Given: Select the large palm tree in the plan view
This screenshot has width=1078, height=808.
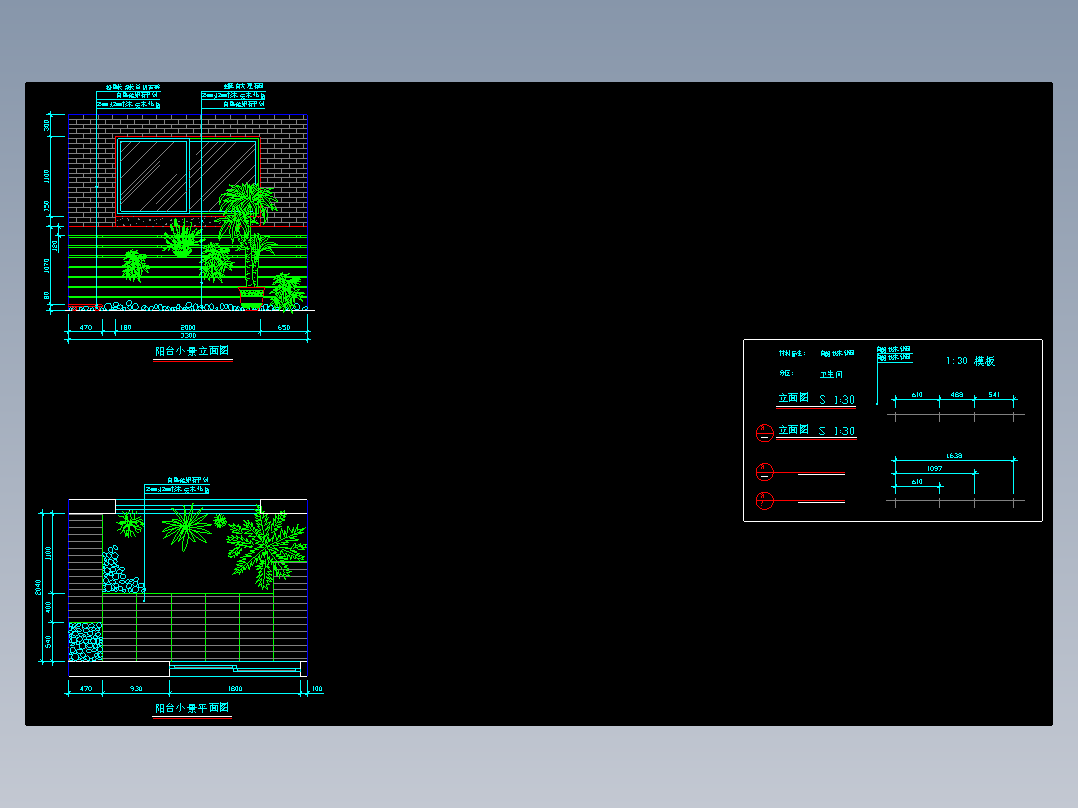Looking at the screenshot, I should click(267, 547).
